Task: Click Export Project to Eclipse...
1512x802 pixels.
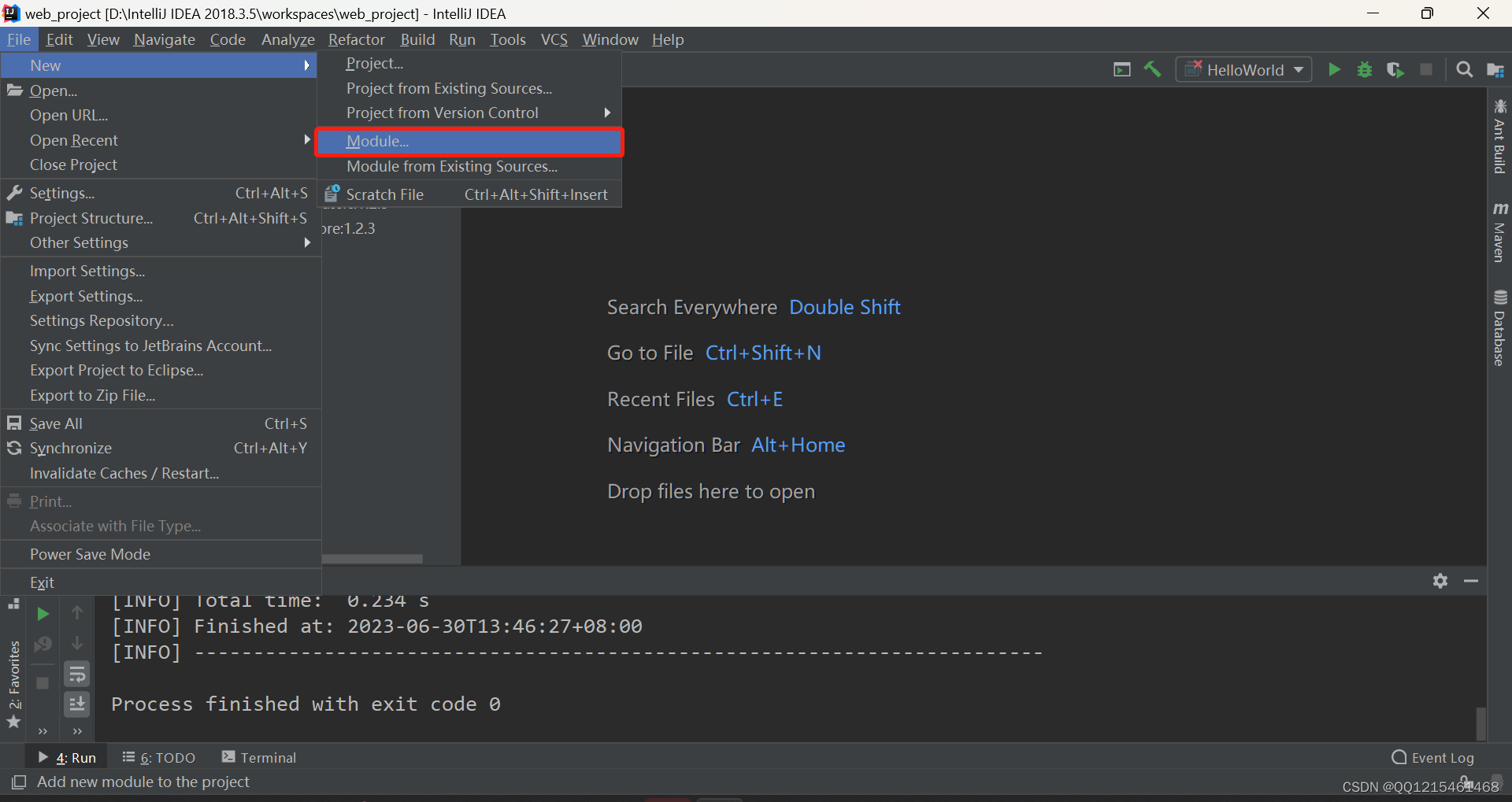Action: (161, 370)
